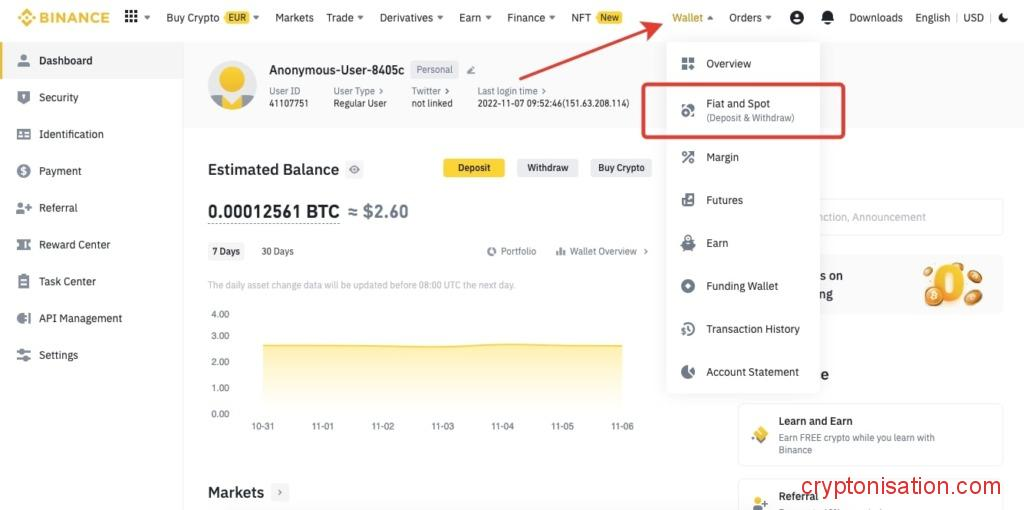1024x510 pixels.
Task: Click the BTC balance amount
Action: 273,212
